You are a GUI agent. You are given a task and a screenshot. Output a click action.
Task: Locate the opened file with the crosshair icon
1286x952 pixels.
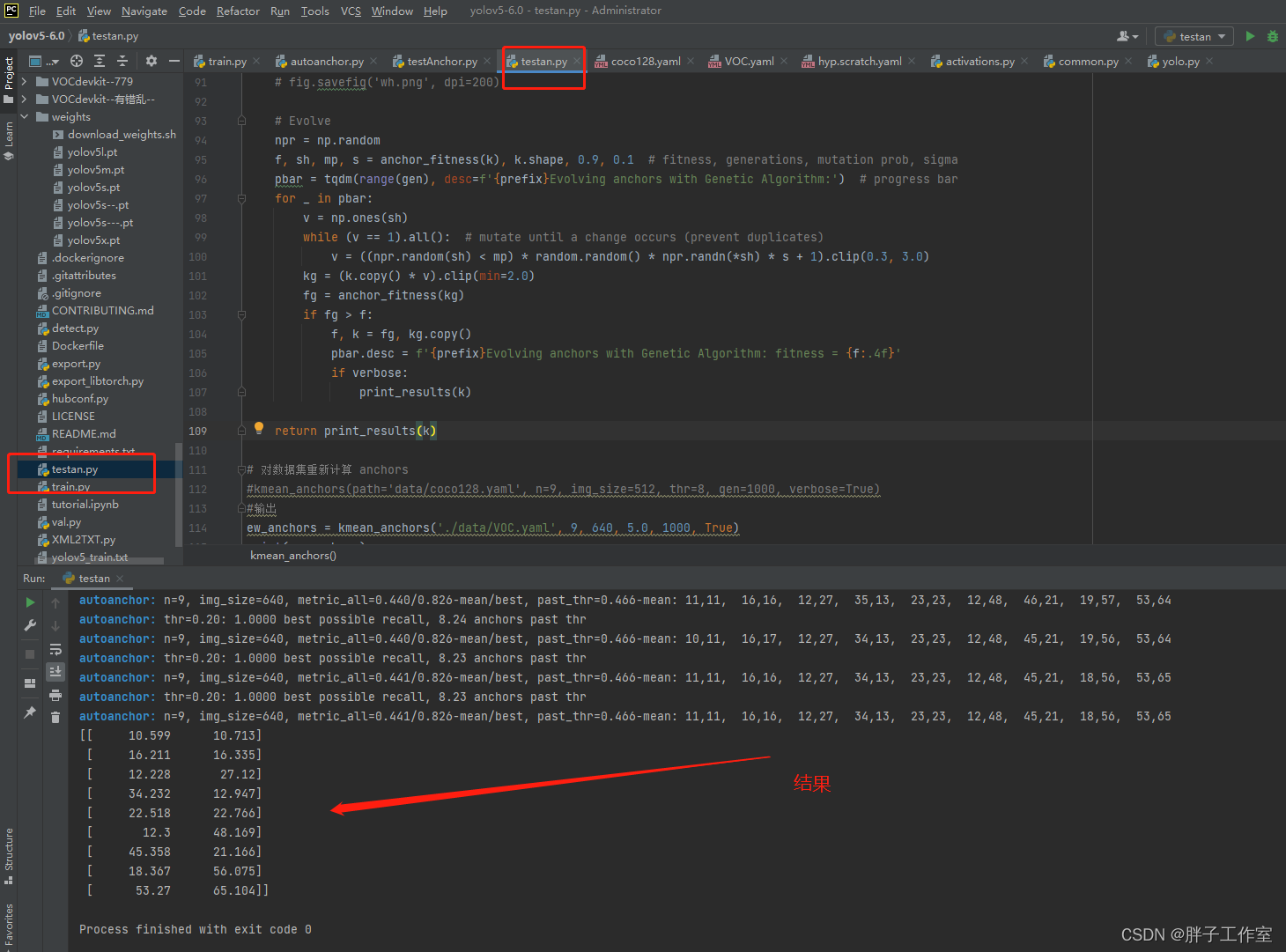77,61
